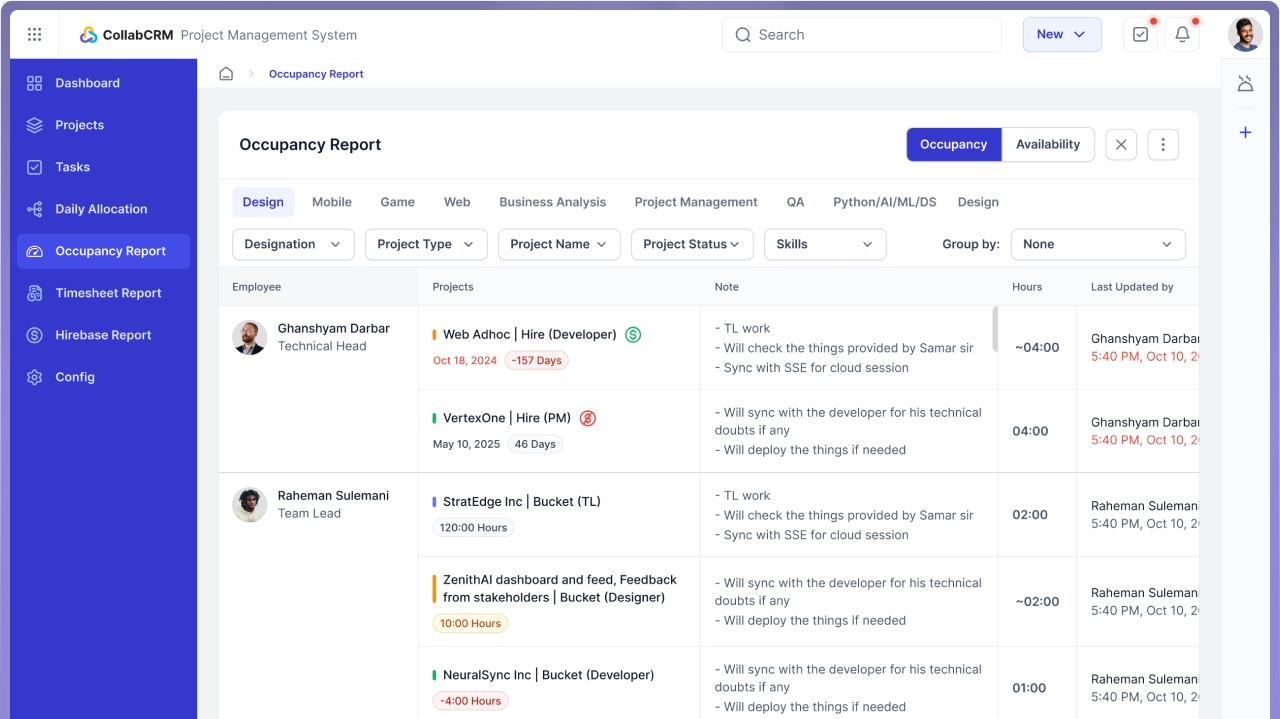
Task: Open the notifications bell icon
Action: (1182, 35)
